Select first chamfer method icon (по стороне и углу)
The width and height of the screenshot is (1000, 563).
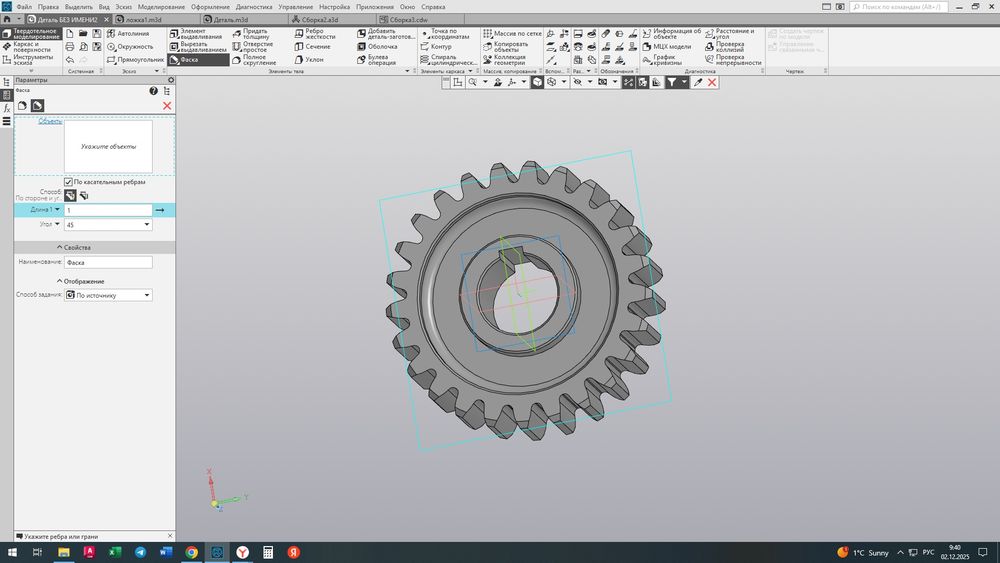(70, 196)
